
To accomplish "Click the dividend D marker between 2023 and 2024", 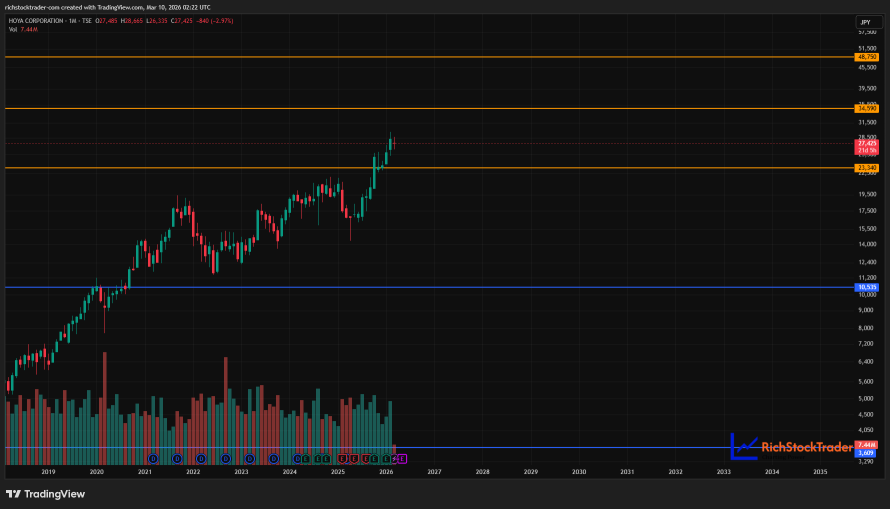I will pyautogui.click(x=274, y=458).
